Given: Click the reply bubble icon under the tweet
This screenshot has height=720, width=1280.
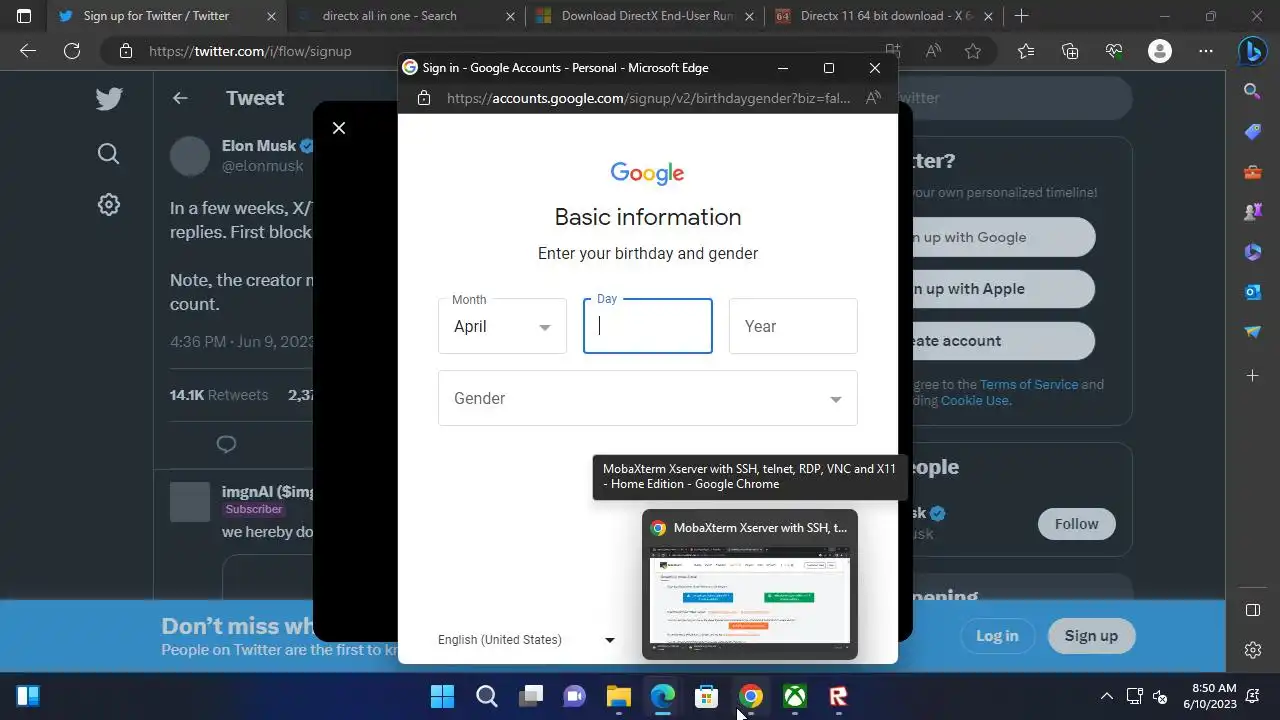Looking at the screenshot, I should (226, 444).
